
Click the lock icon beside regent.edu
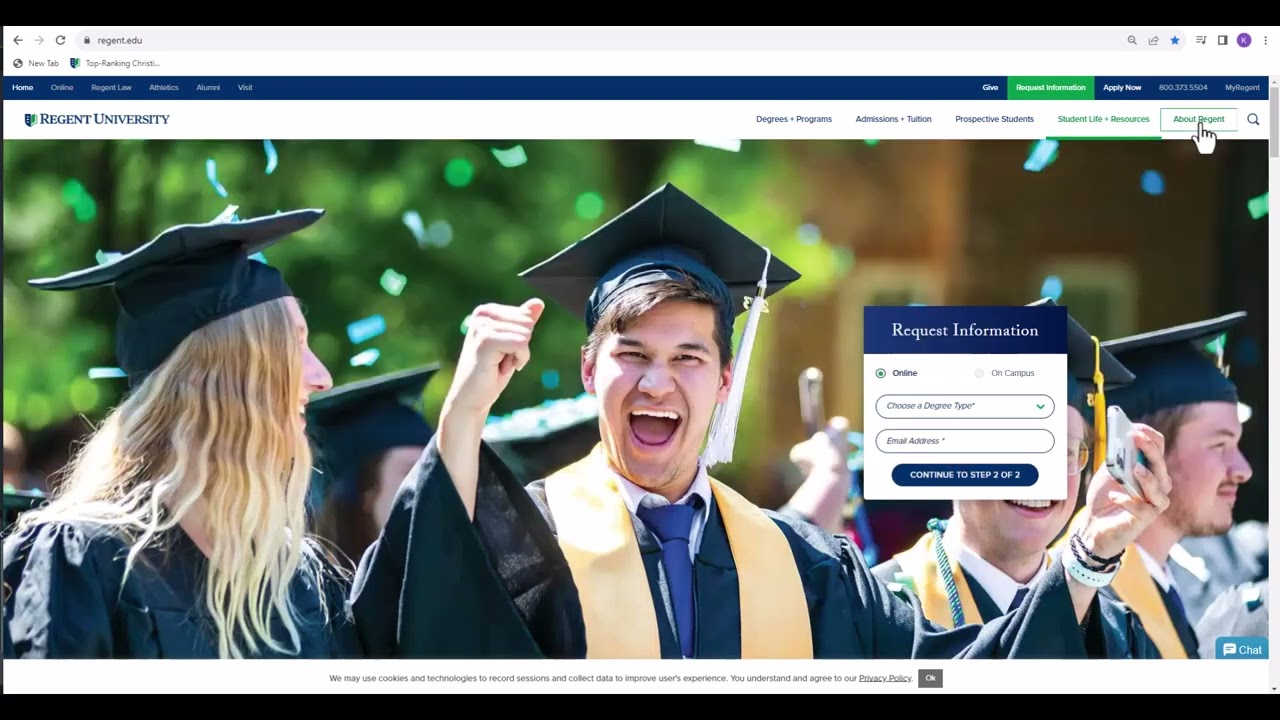pos(87,40)
